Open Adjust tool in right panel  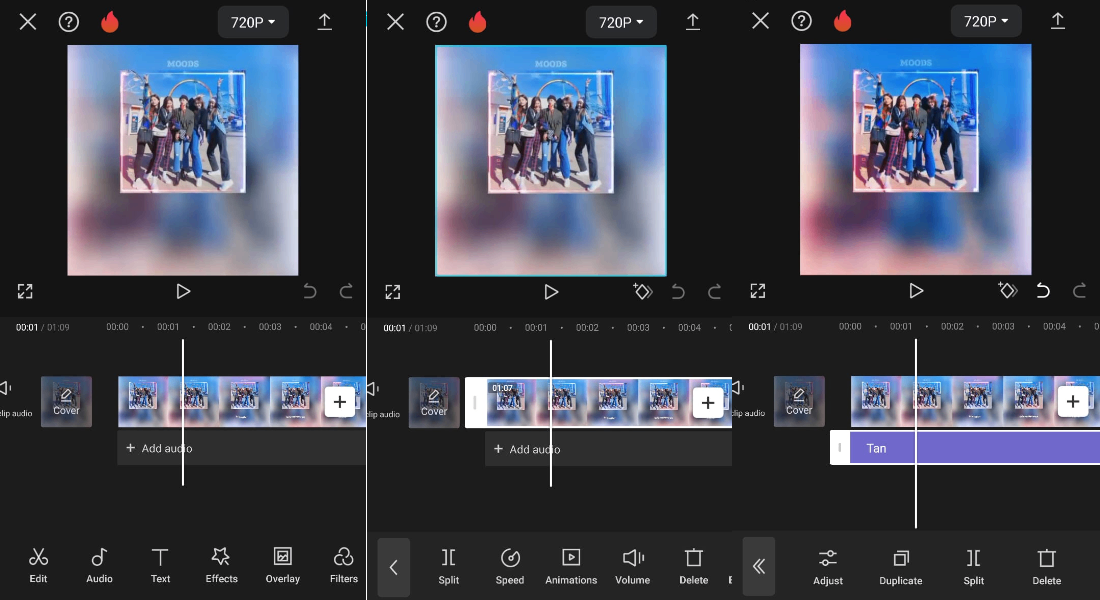(x=828, y=568)
